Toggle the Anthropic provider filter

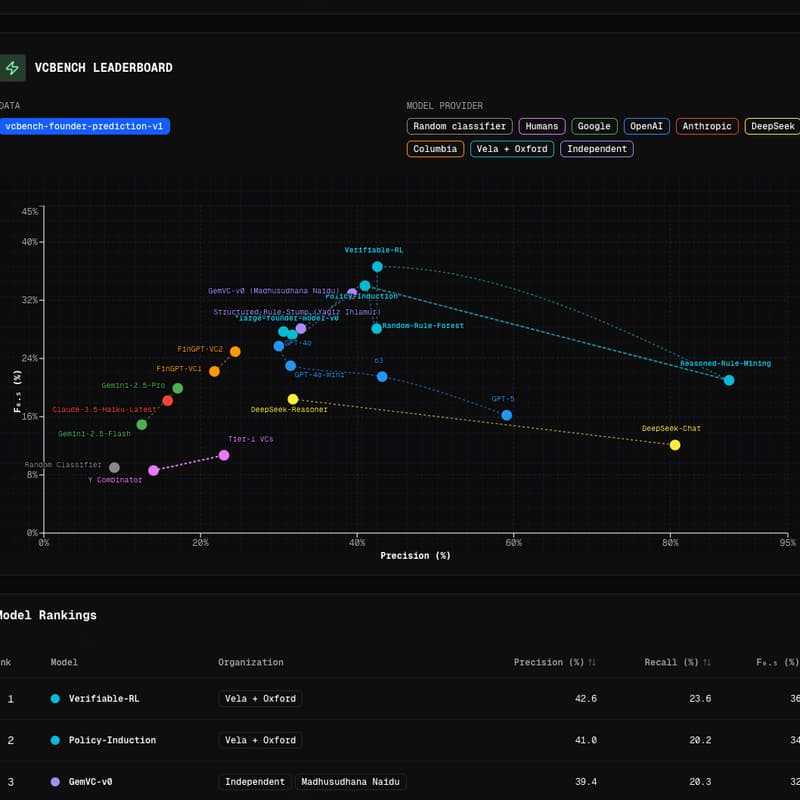(707, 126)
